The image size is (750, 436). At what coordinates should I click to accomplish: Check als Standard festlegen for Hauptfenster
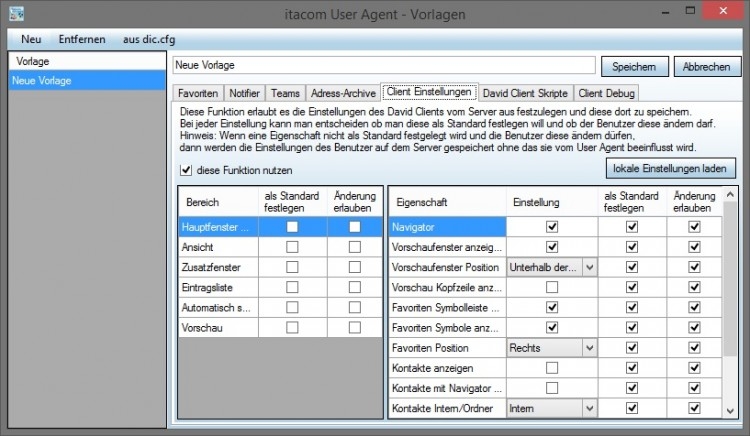(x=292, y=227)
